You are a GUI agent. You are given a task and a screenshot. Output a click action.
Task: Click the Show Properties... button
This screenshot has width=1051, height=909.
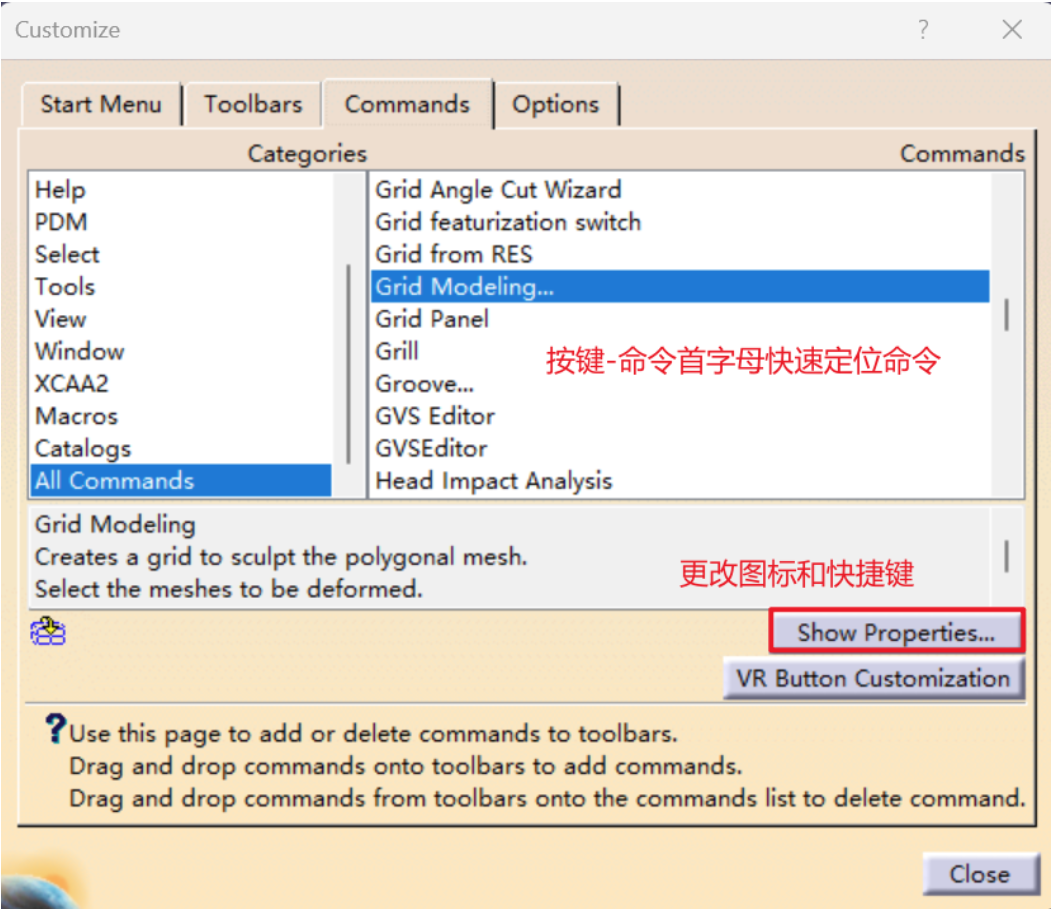point(896,632)
